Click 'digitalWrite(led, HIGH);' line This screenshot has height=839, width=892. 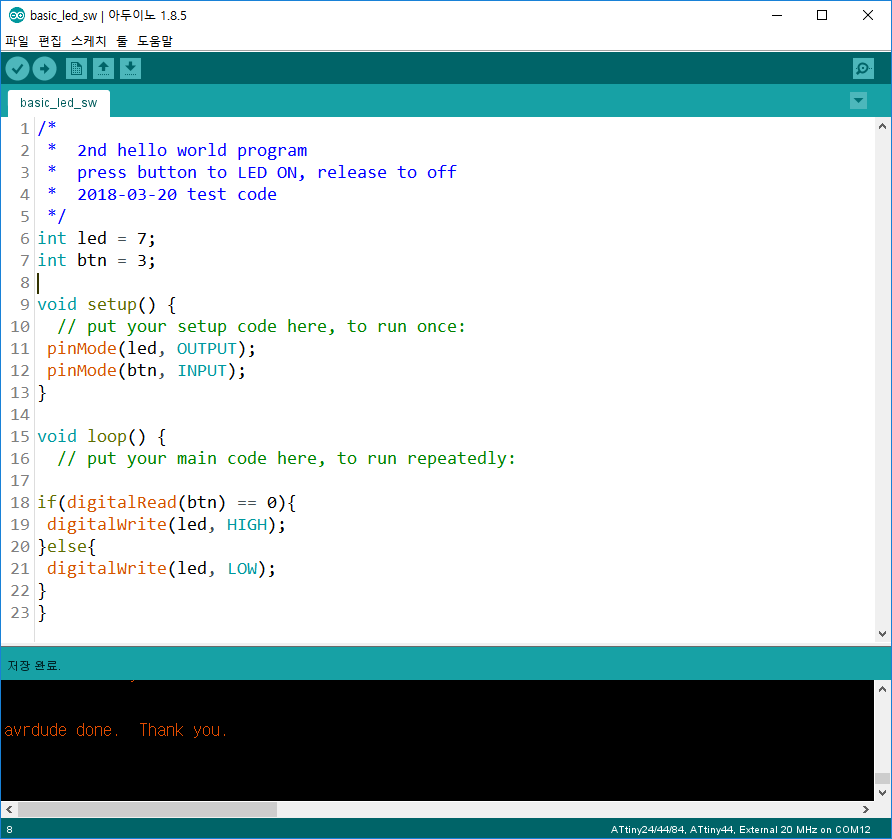(x=166, y=524)
